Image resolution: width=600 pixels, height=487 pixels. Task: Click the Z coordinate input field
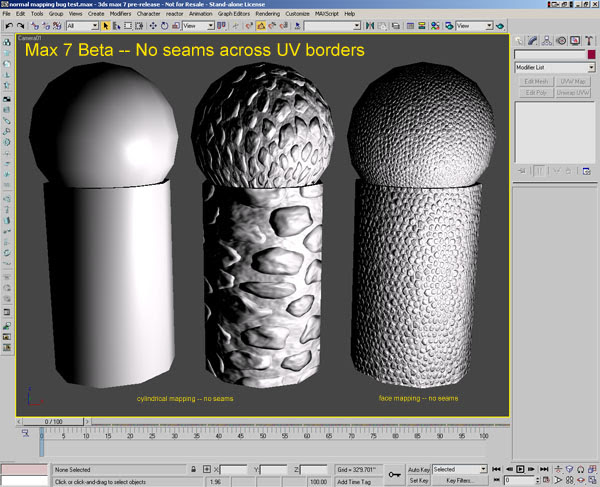(313, 469)
